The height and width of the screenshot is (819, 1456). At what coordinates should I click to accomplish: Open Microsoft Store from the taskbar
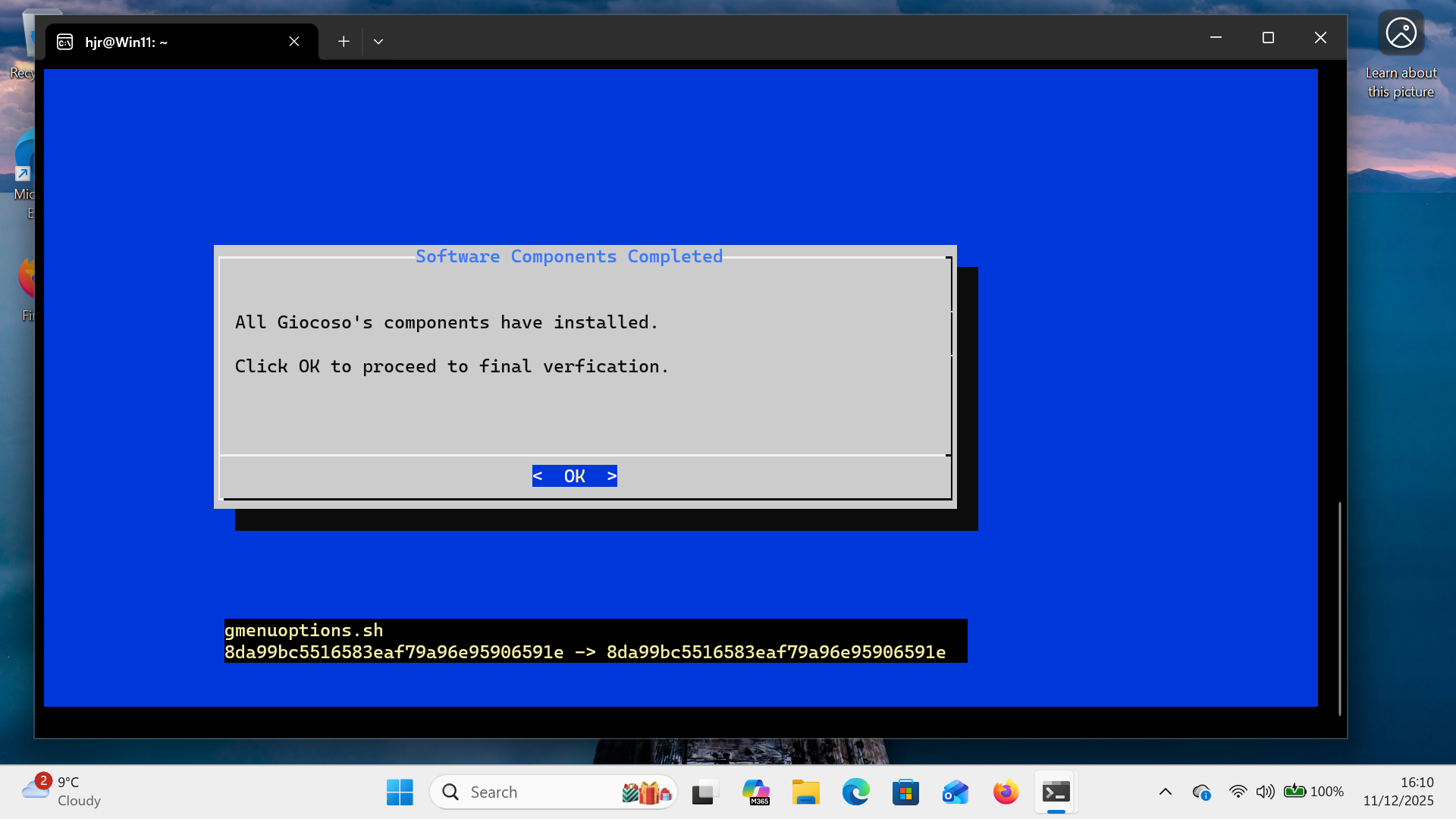tap(905, 792)
